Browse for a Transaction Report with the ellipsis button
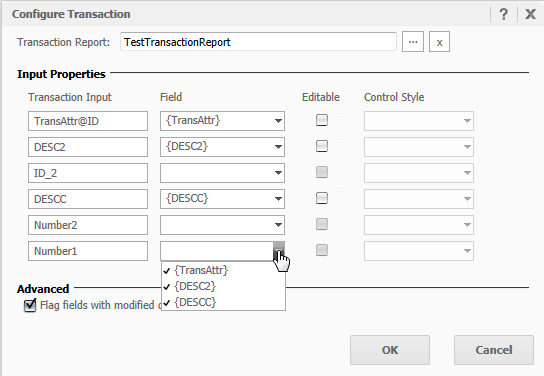544x376 pixels. click(x=413, y=42)
